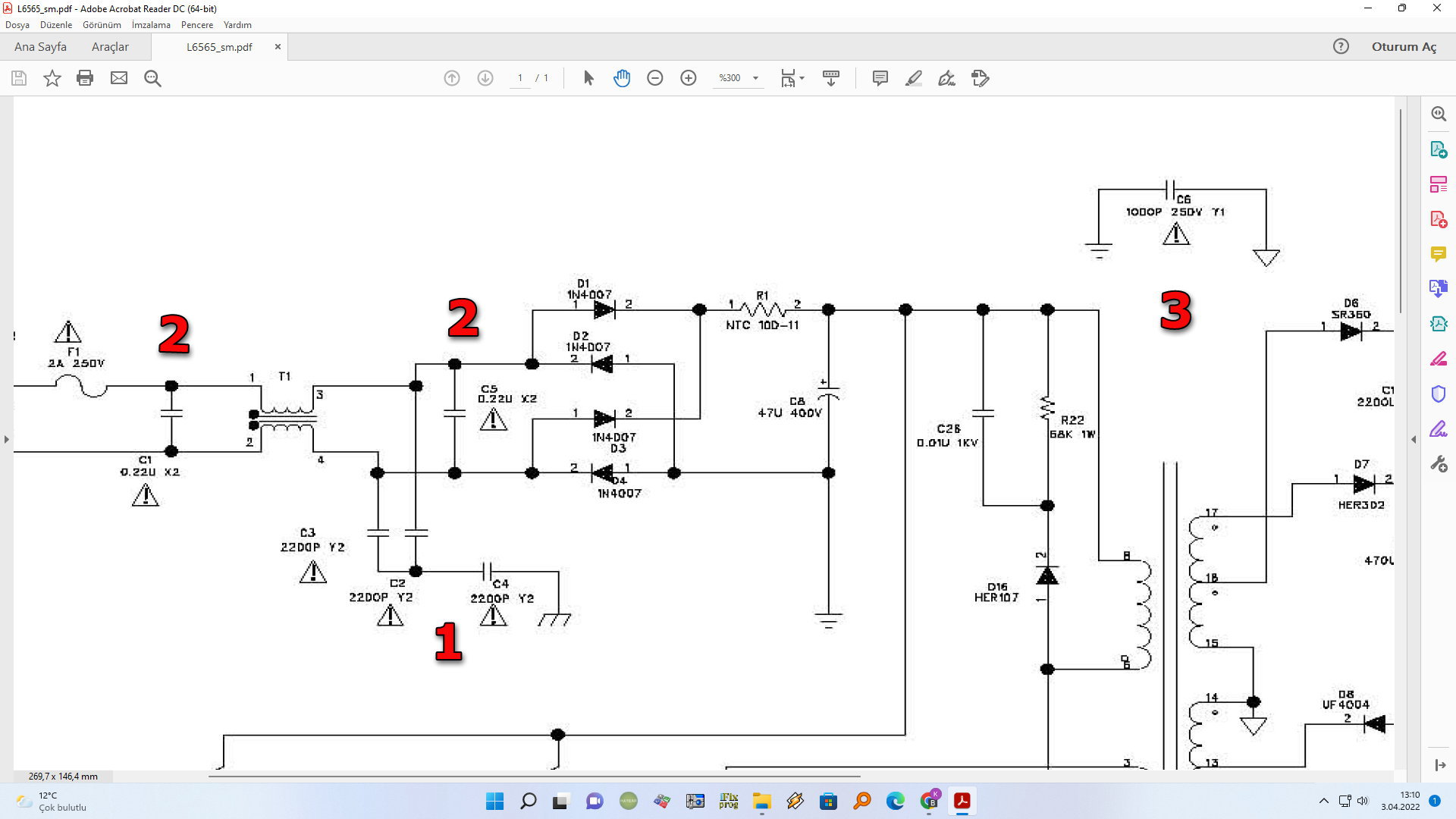Go to the next page arrow
Image resolution: width=1456 pixels, height=819 pixels.
tap(485, 78)
